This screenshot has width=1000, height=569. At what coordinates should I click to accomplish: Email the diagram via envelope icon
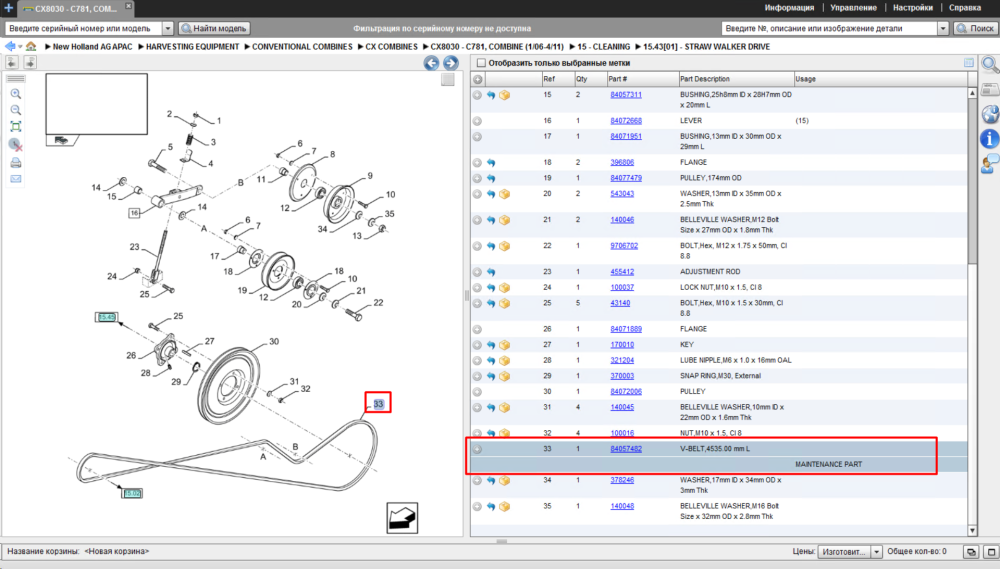(x=16, y=179)
